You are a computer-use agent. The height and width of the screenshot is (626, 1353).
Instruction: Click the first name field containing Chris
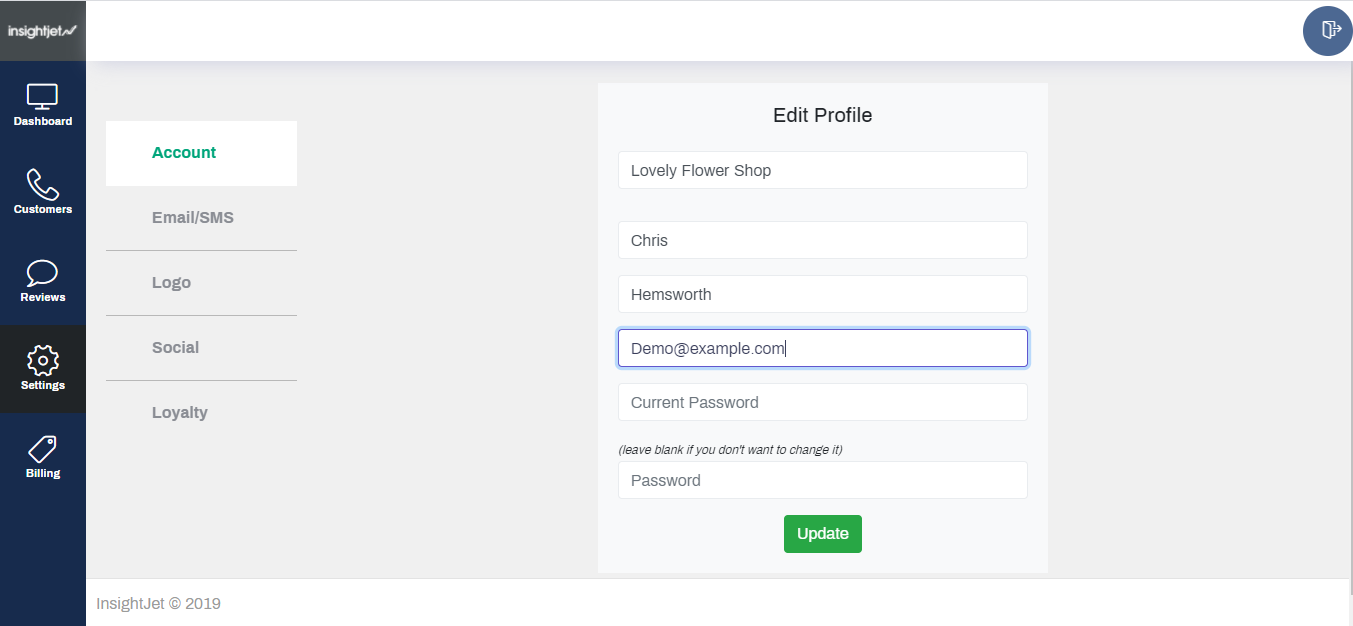[x=822, y=240]
